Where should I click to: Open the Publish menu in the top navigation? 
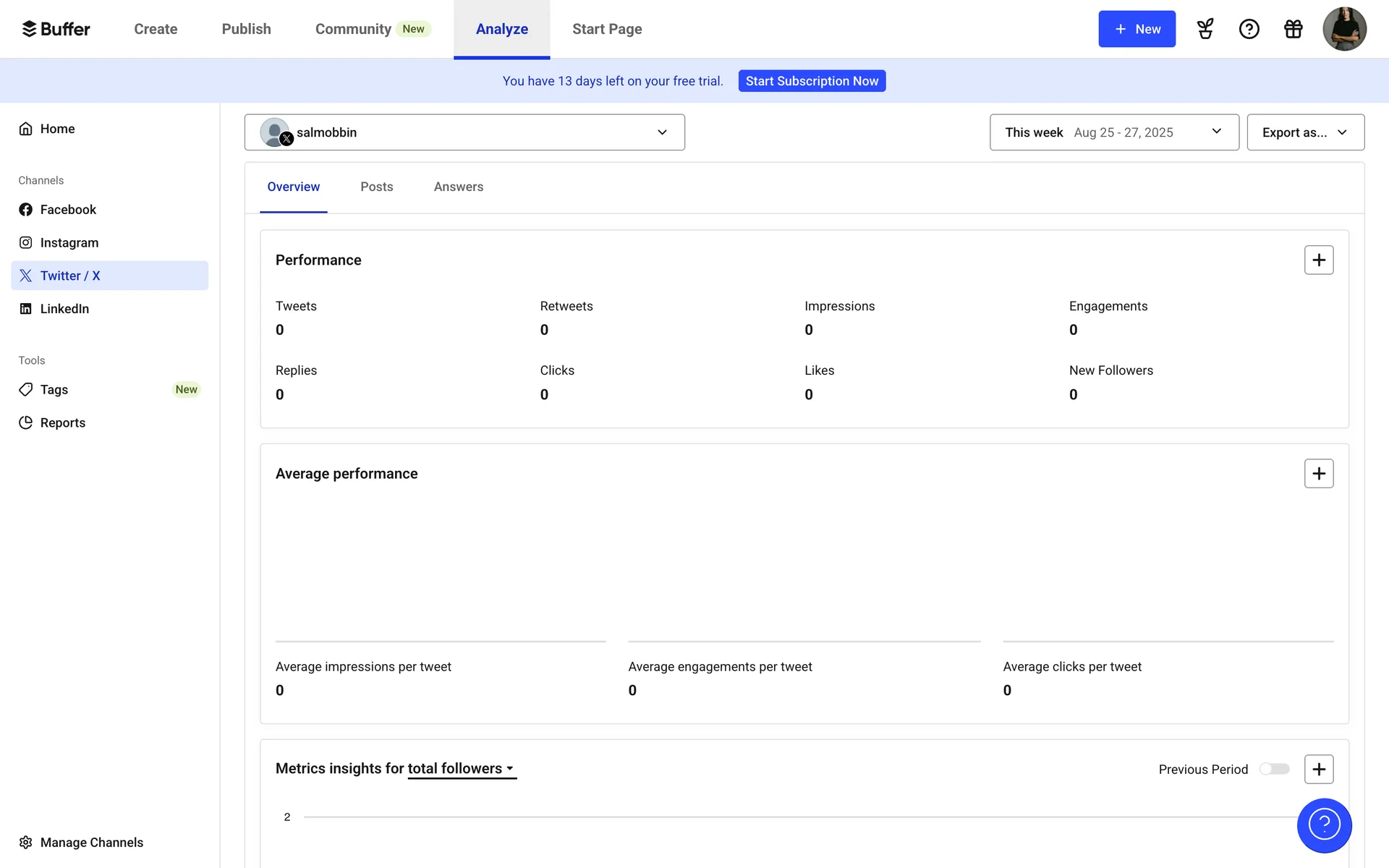click(x=246, y=29)
